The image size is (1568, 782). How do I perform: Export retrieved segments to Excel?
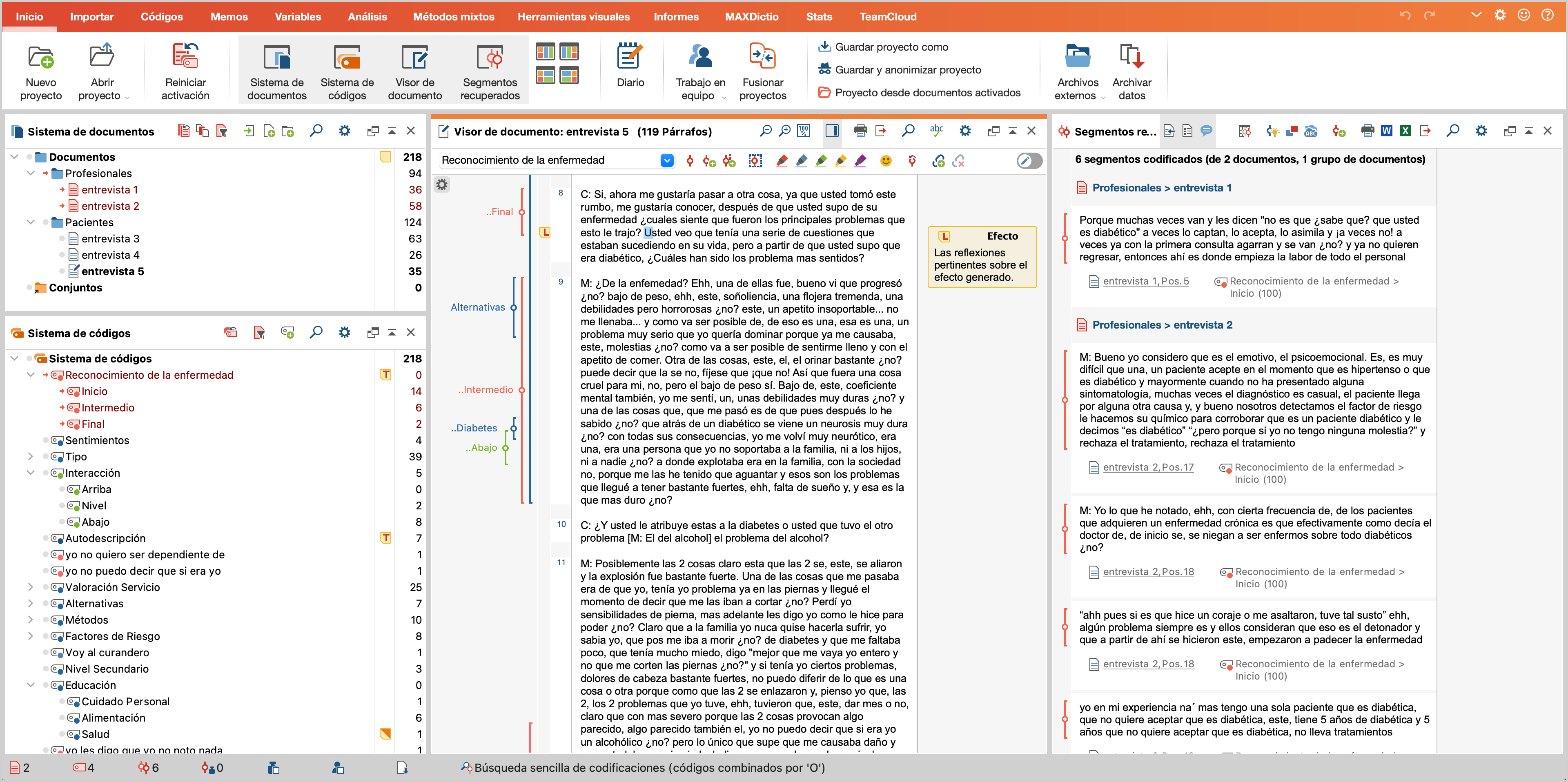1405,131
